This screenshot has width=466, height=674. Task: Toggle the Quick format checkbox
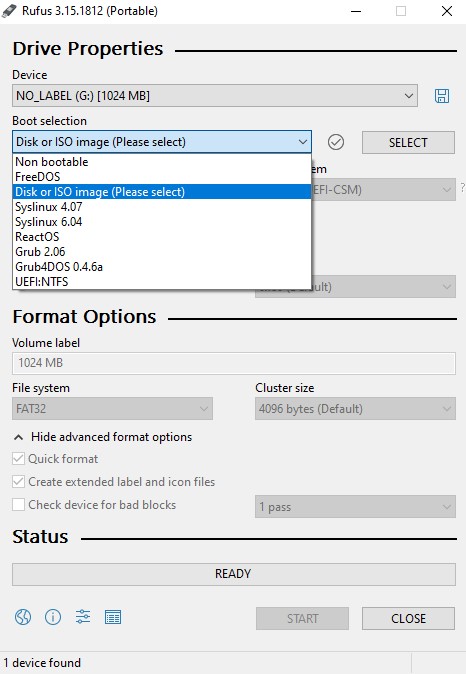pyautogui.click(x=18, y=458)
